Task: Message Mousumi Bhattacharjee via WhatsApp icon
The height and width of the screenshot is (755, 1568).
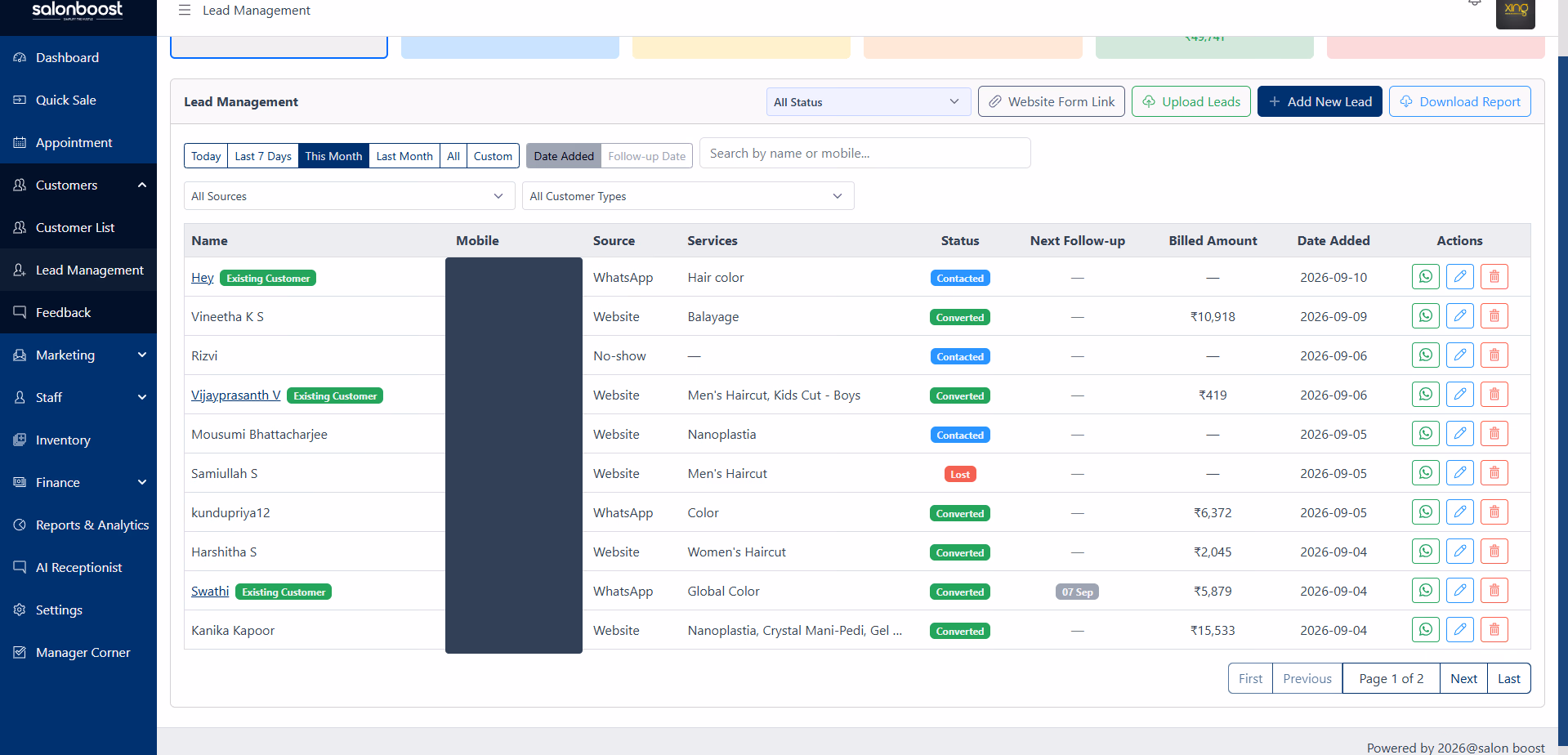Action: coord(1425,434)
